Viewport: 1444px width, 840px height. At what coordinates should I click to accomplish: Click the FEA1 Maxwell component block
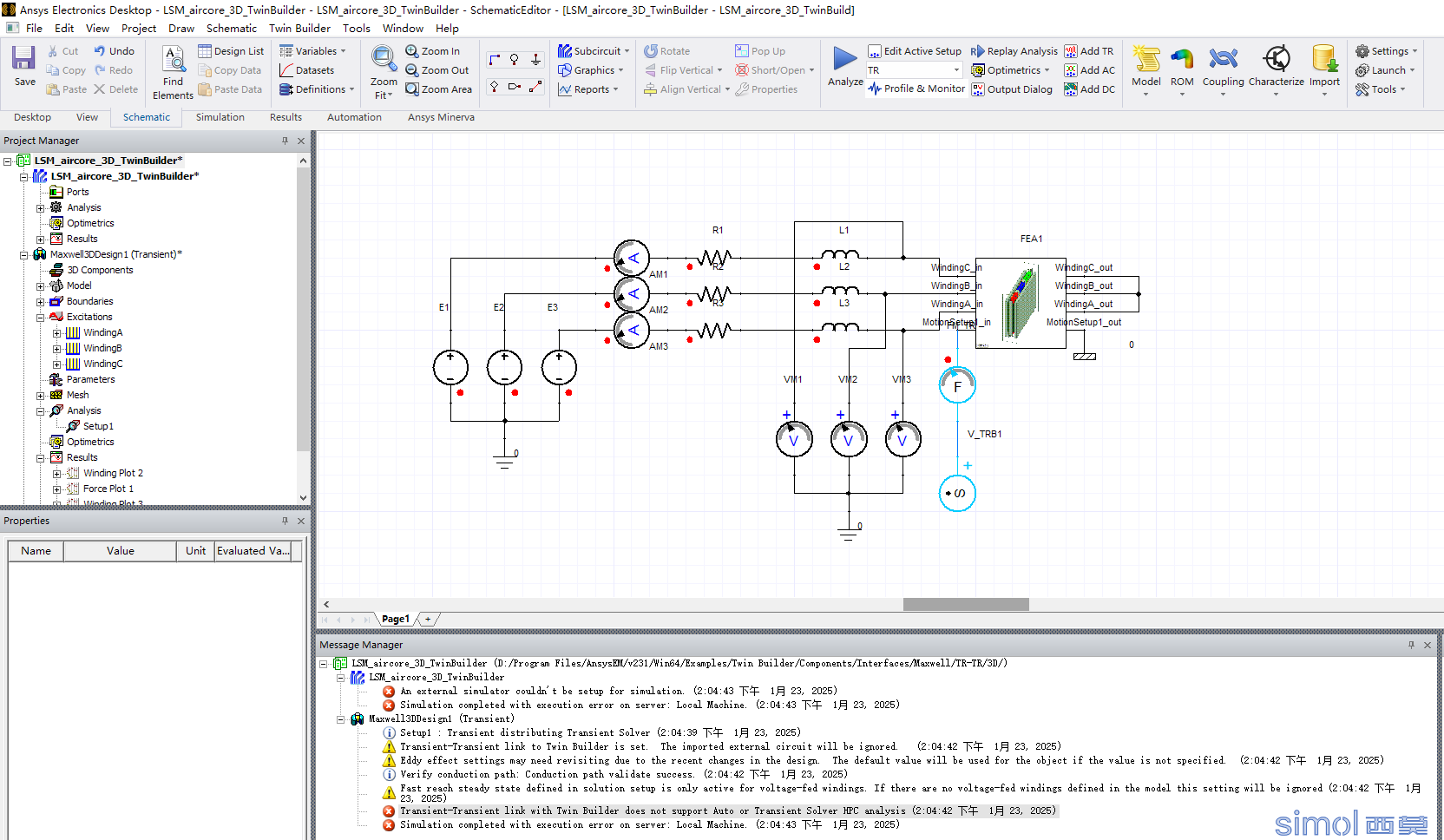point(1021,303)
